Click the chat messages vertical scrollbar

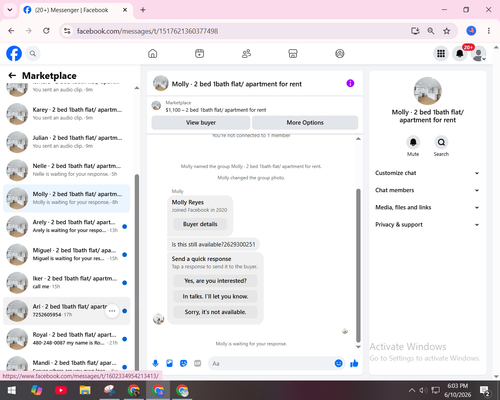358,265
